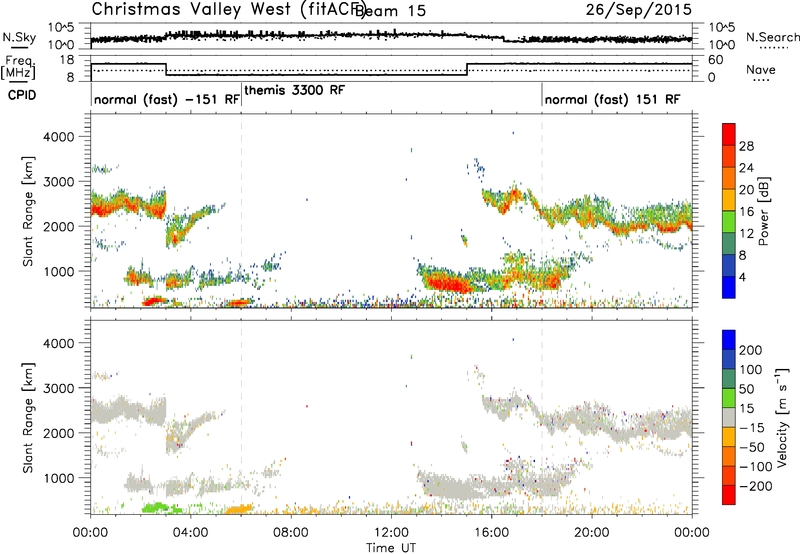Select the N.Search legend label
This screenshot has height=554, width=800.
click(x=772, y=37)
